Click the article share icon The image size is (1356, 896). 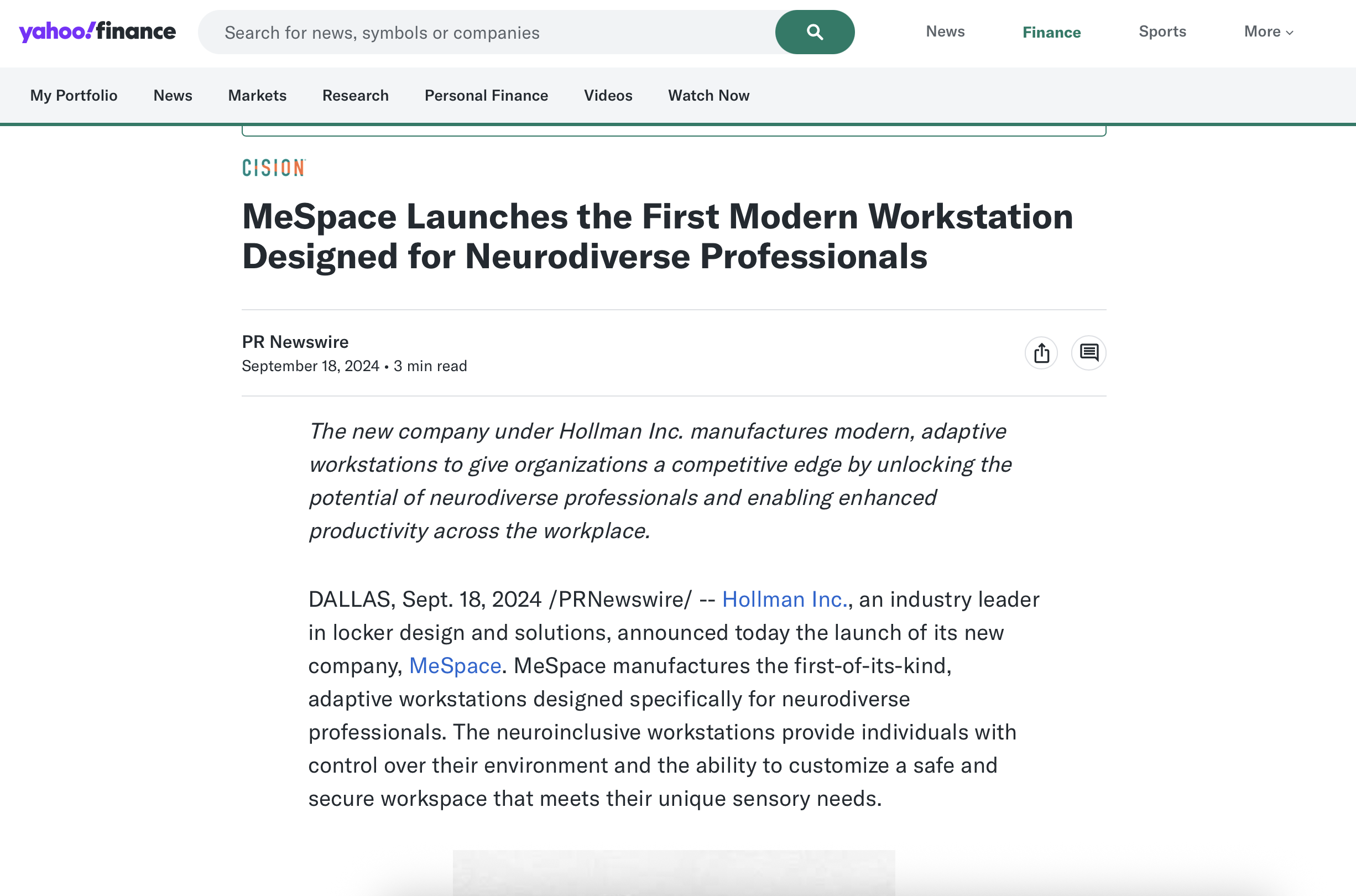pos(1041,352)
